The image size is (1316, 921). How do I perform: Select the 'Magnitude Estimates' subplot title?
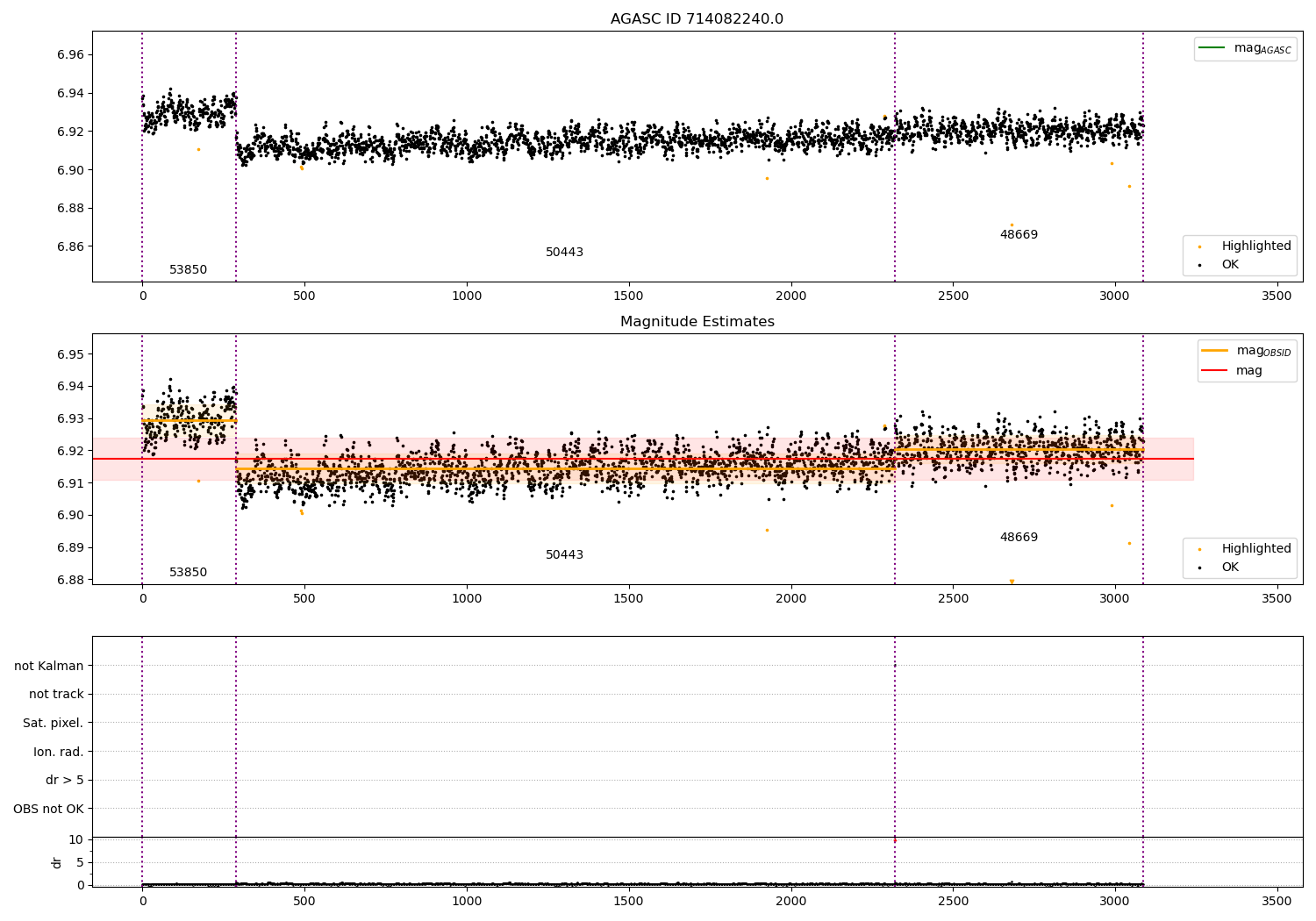(697, 322)
